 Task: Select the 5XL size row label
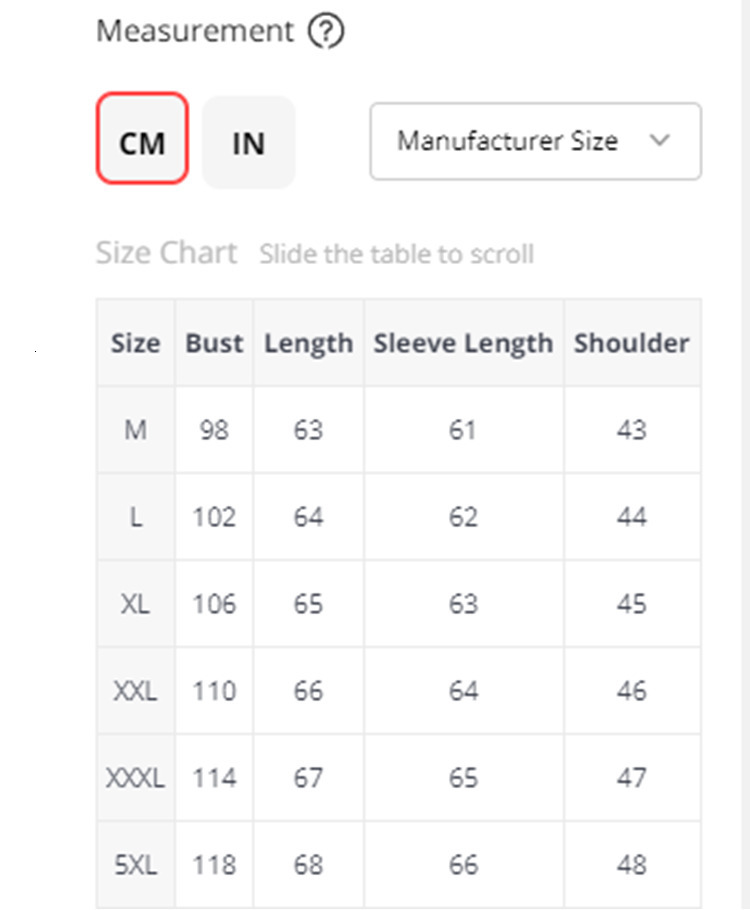[136, 865]
